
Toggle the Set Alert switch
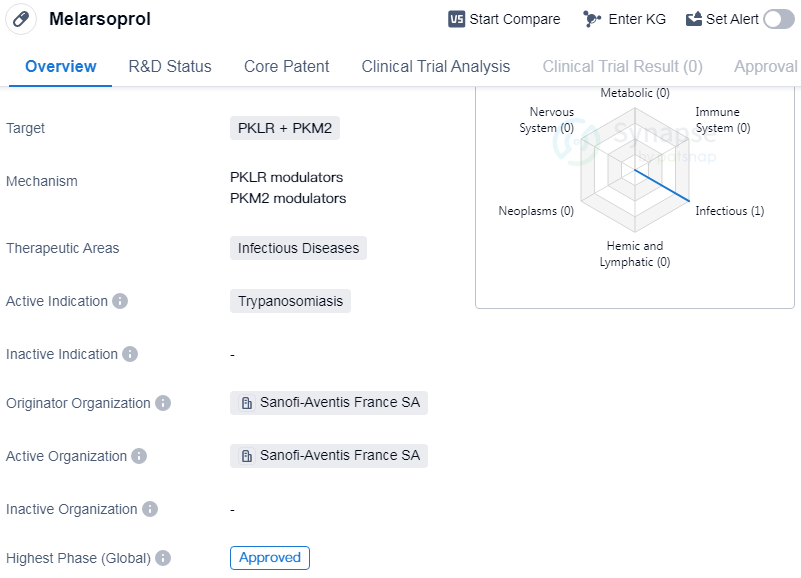click(778, 19)
